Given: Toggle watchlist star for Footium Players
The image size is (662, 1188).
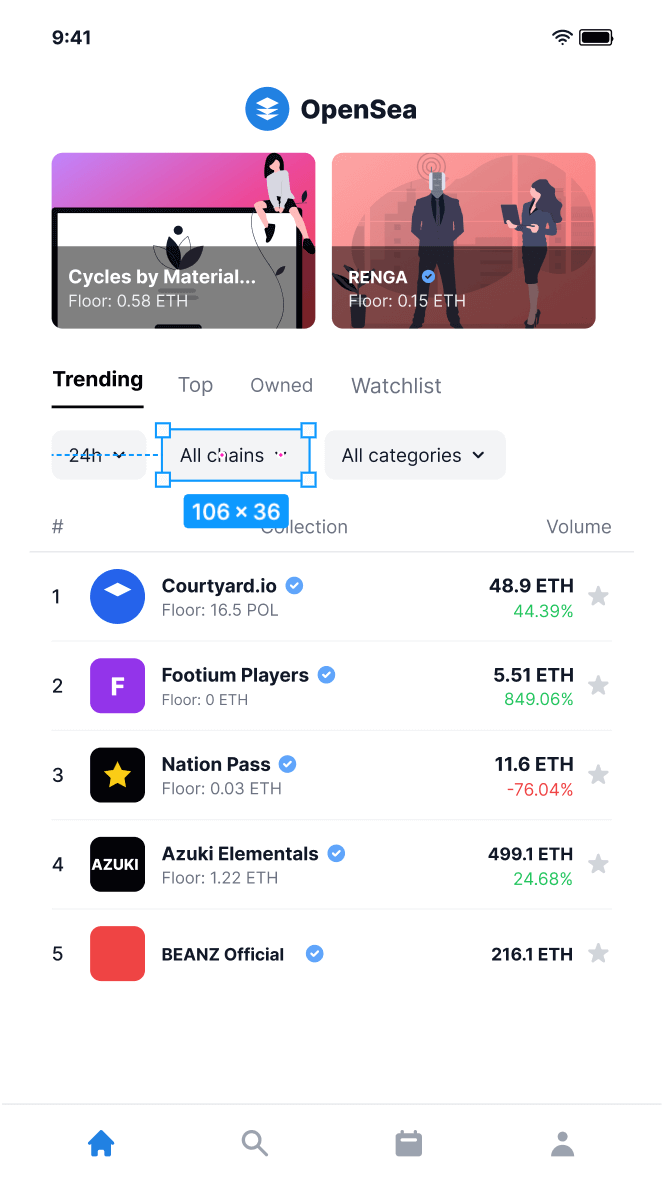Looking at the screenshot, I should coord(598,686).
